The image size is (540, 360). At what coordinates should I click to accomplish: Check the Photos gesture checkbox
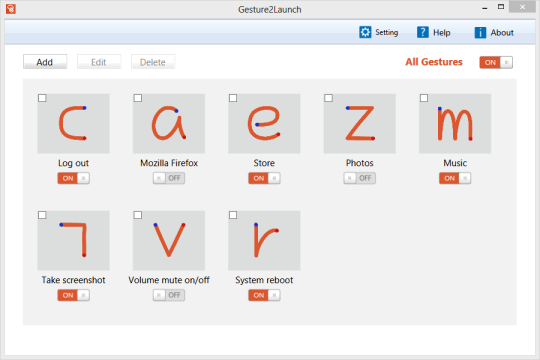point(329,98)
